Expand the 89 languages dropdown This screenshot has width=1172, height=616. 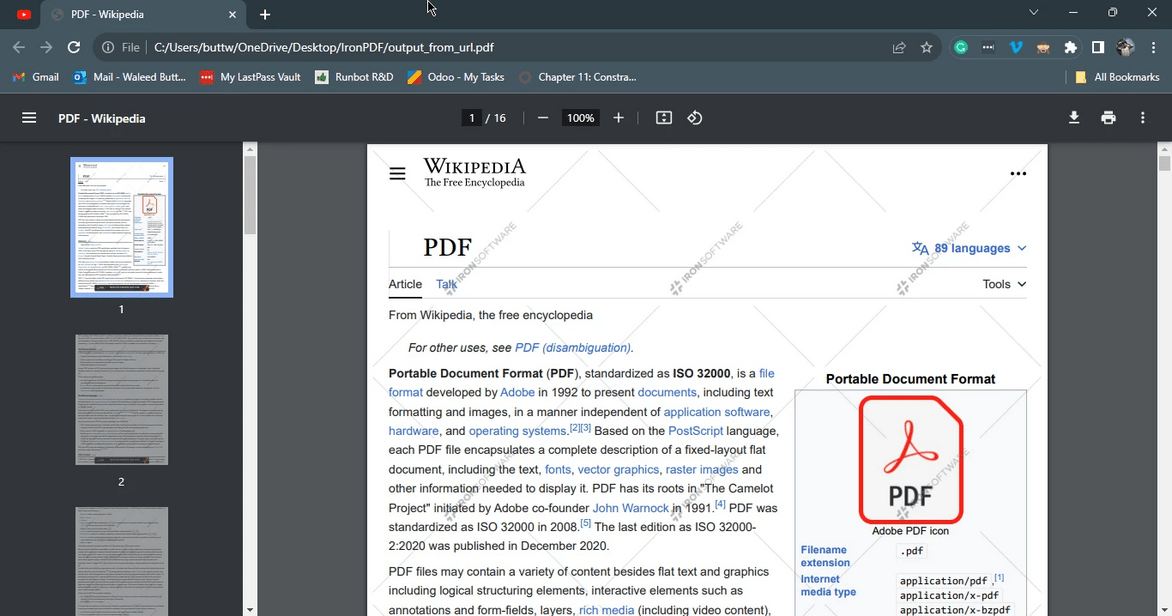tap(969, 248)
